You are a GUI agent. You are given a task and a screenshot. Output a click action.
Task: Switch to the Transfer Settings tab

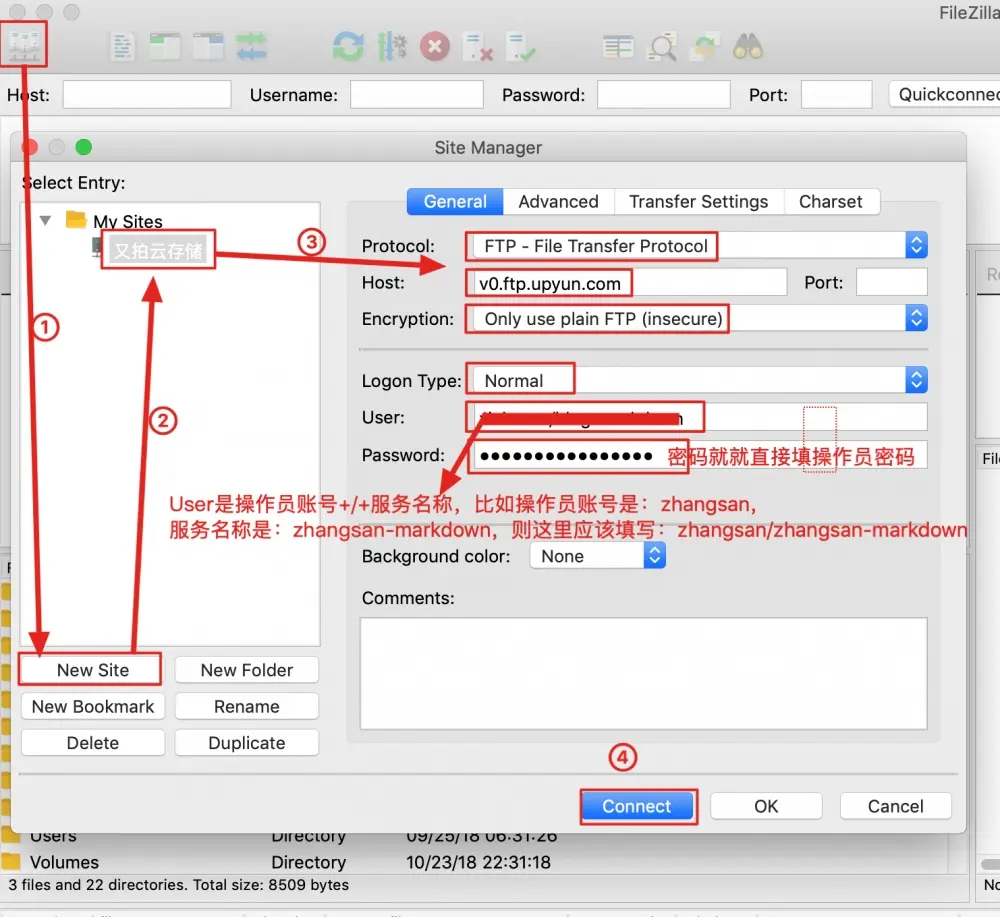click(x=698, y=202)
